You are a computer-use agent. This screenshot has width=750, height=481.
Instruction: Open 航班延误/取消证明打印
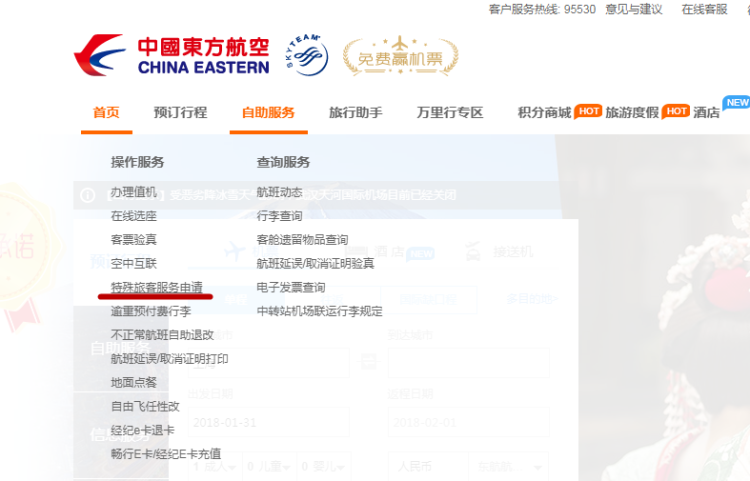pos(169,359)
